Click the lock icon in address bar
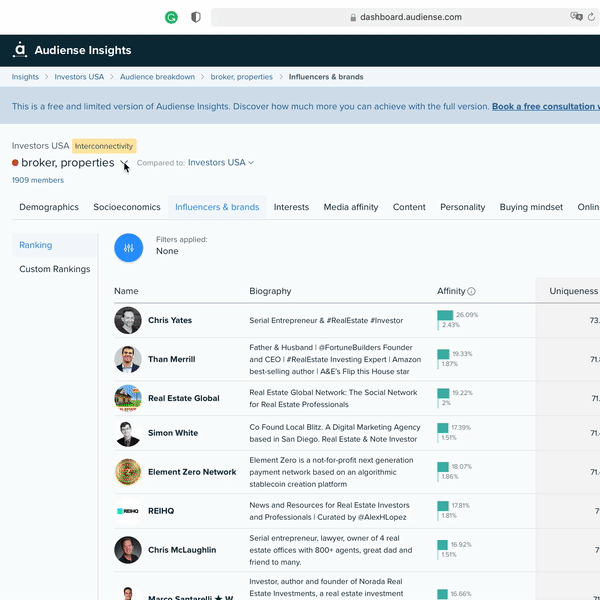 (x=353, y=17)
